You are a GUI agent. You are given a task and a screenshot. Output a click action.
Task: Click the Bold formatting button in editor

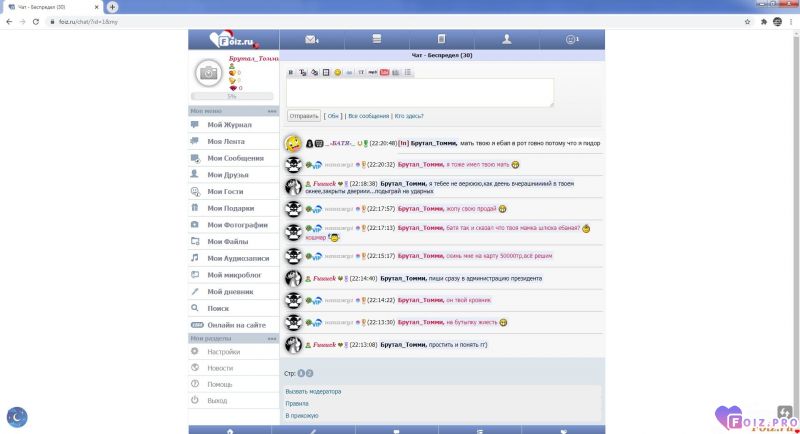pos(291,72)
